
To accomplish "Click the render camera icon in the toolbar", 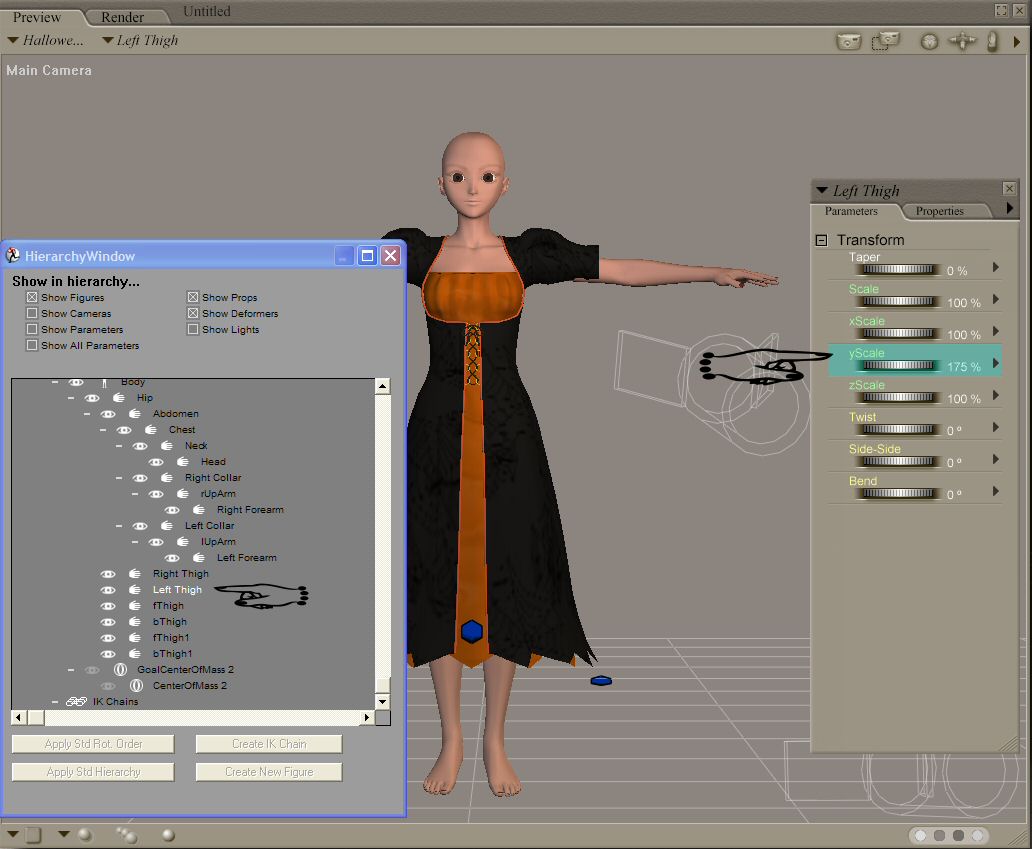I will 849,42.
